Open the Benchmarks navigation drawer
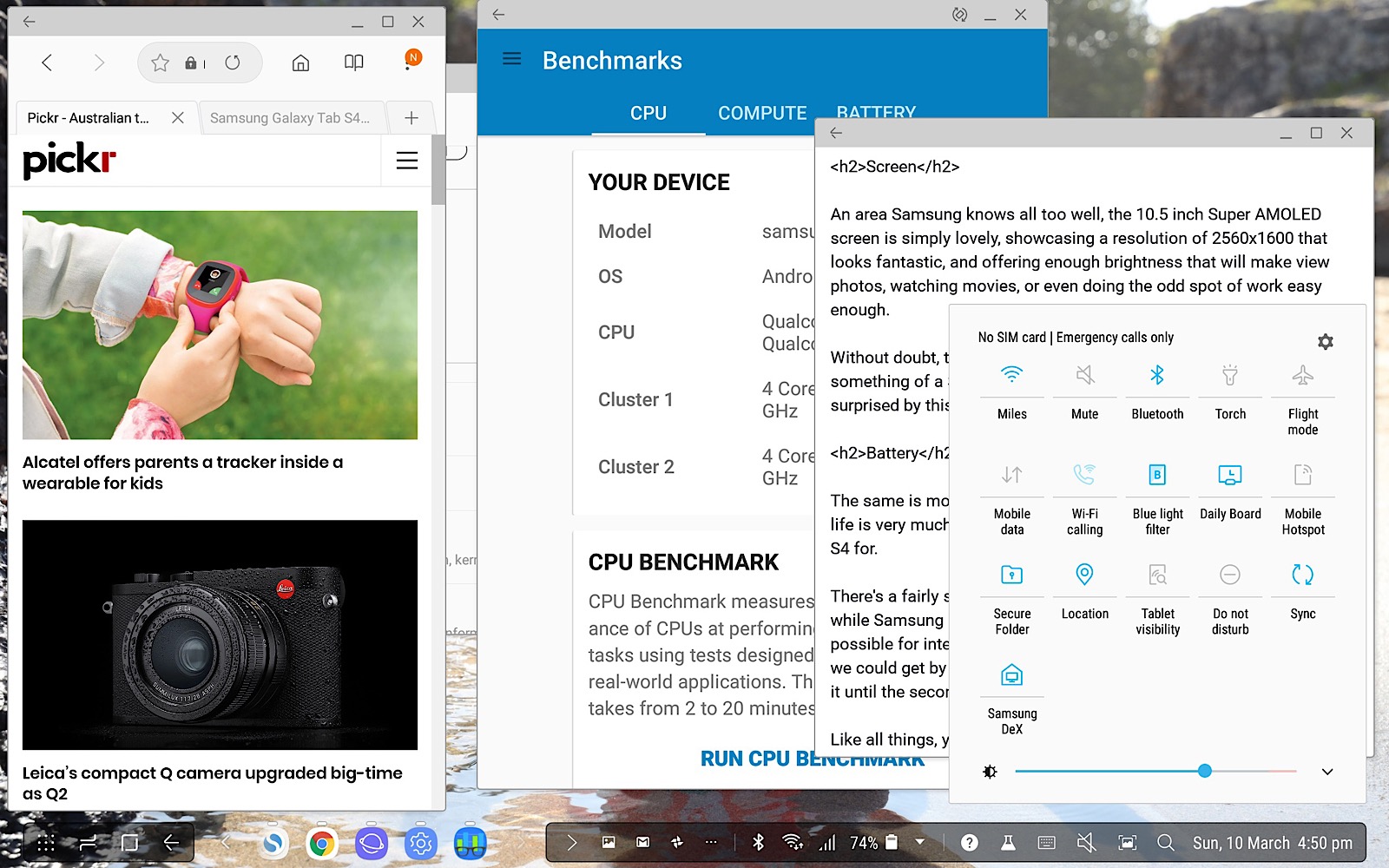The width and height of the screenshot is (1389, 868). click(x=512, y=59)
